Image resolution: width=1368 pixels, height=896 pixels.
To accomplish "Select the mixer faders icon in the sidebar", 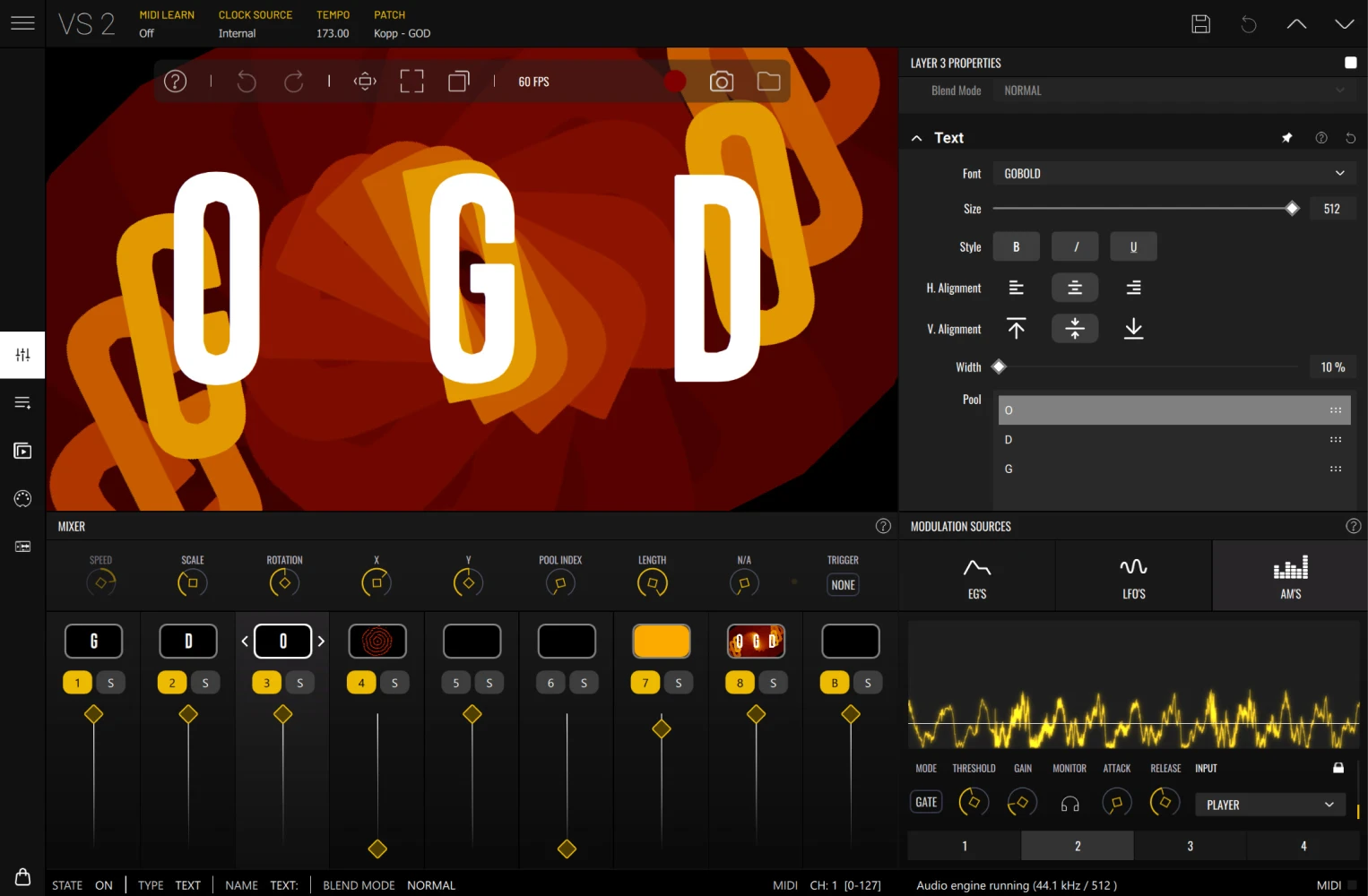I will (x=22, y=355).
